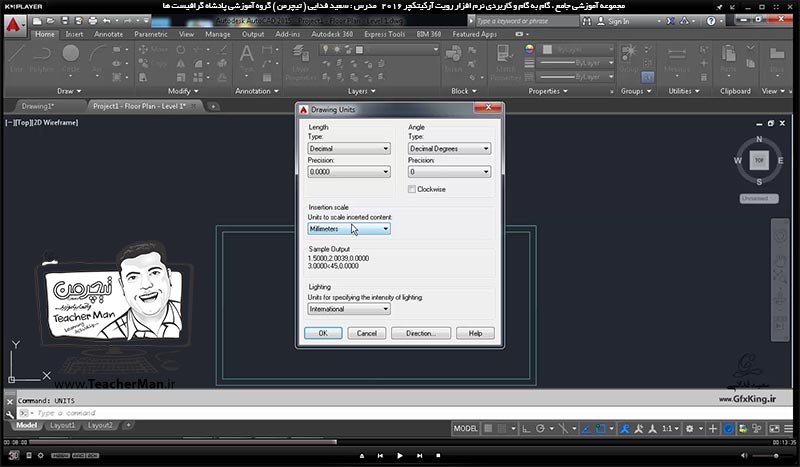The height and width of the screenshot is (467, 800).
Task: Toggle ortho mode in the status bar
Action: [526, 429]
